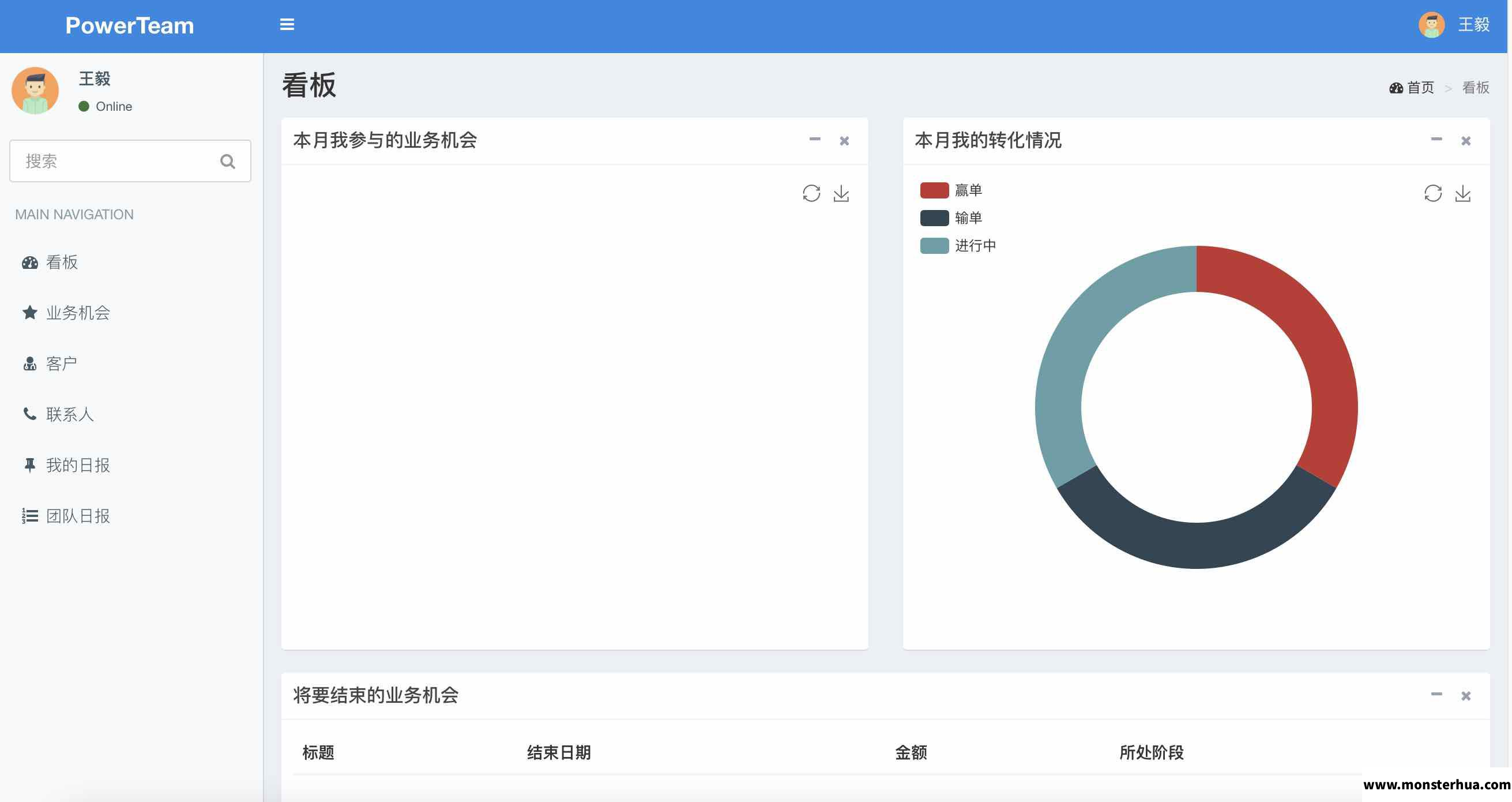This screenshot has height=802, width=1512.
Task: Click the star icon beside 业务机会
Action: click(x=30, y=312)
